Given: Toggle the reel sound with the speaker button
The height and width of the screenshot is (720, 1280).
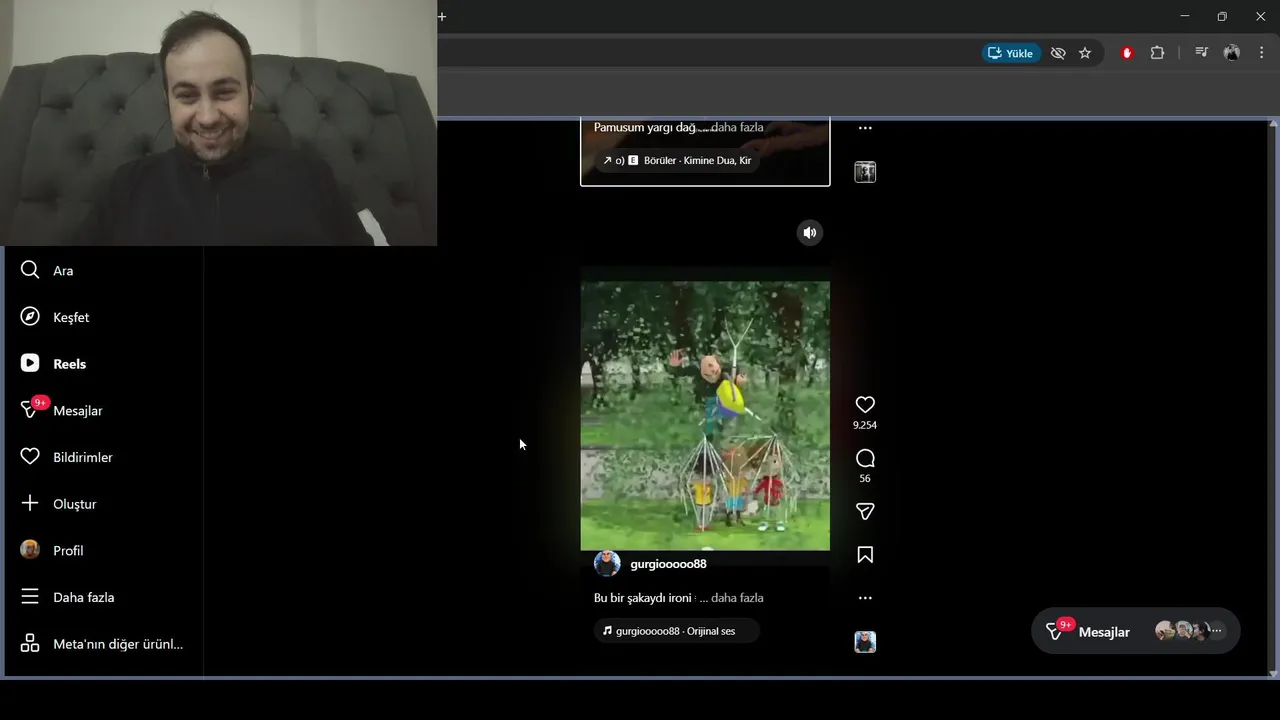Looking at the screenshot, I should pyautogui.click(x=810, y=233).
